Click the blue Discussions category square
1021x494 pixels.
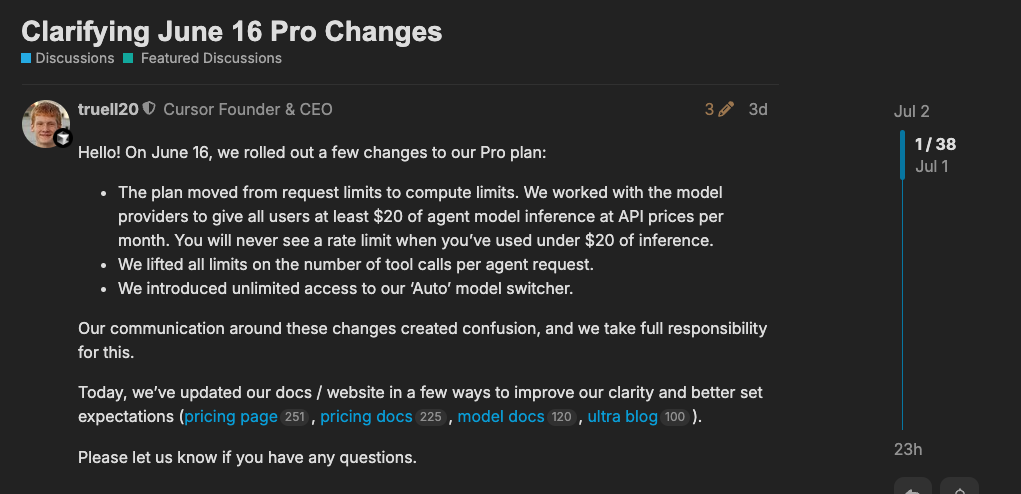(x=26, y=59)
